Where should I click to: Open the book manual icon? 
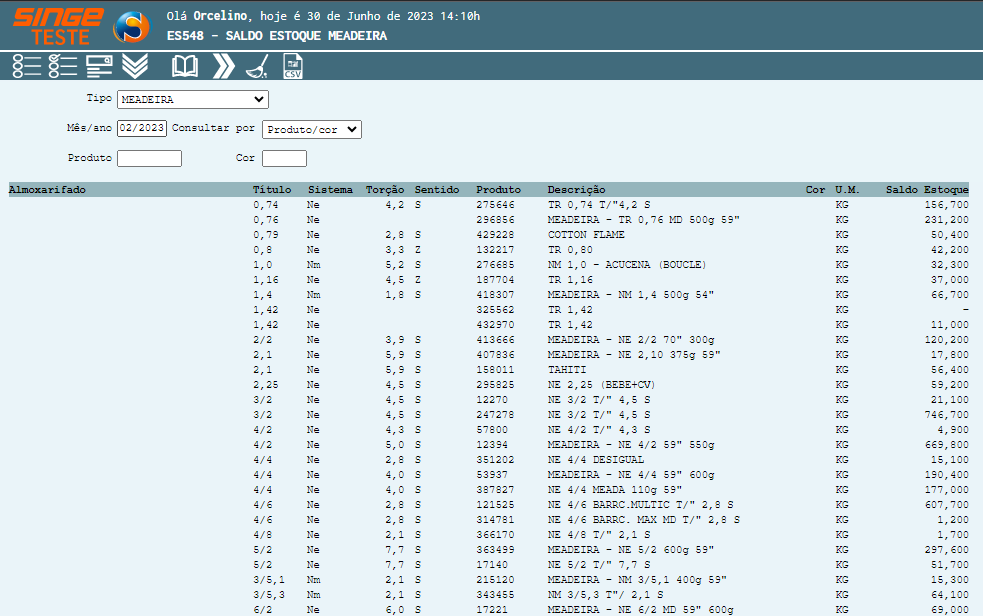click(x=185, y=67)
